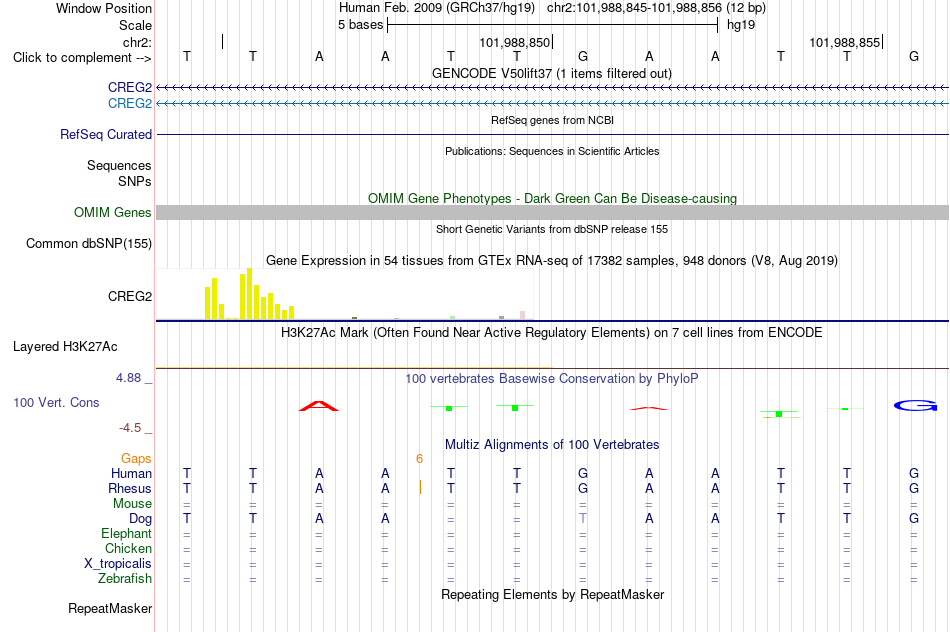Viewport: 950px width, 632px height.
Task: Select the 'Elephant' species label
Action: [126, 533]
